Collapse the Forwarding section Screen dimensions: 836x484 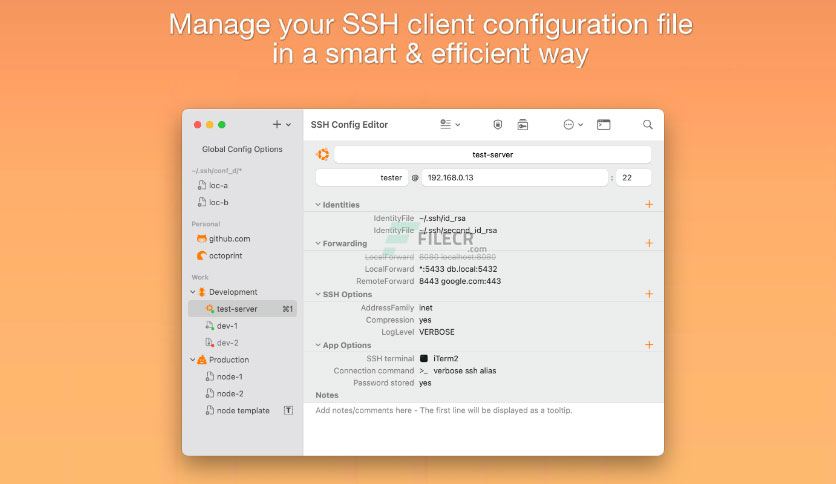tap(318, 243)
